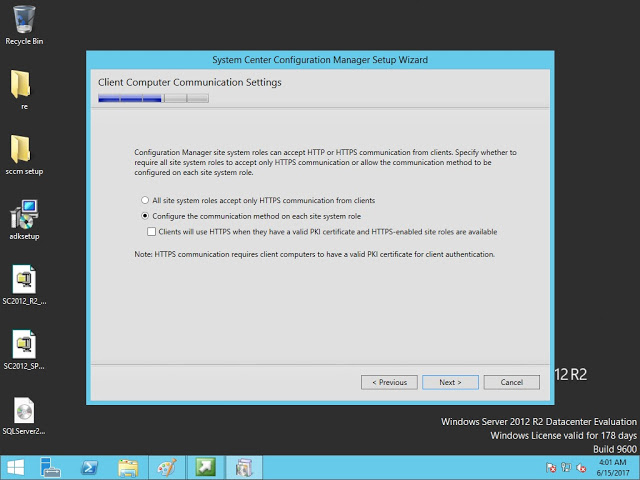
Task: Click the Previous button
Action: [x=389, y=382]
